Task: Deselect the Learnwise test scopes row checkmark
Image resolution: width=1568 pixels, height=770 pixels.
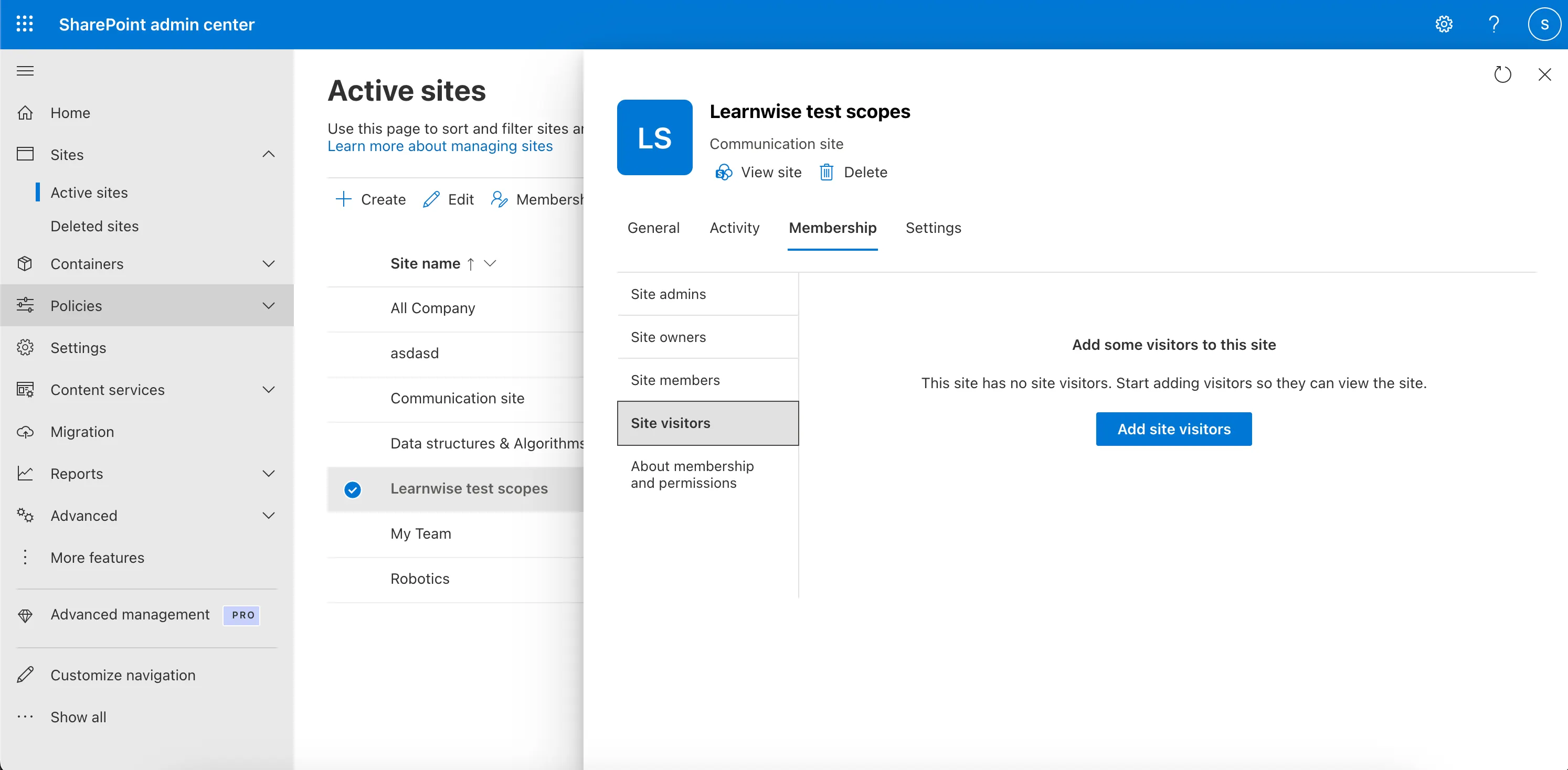Action: (353, 489)
